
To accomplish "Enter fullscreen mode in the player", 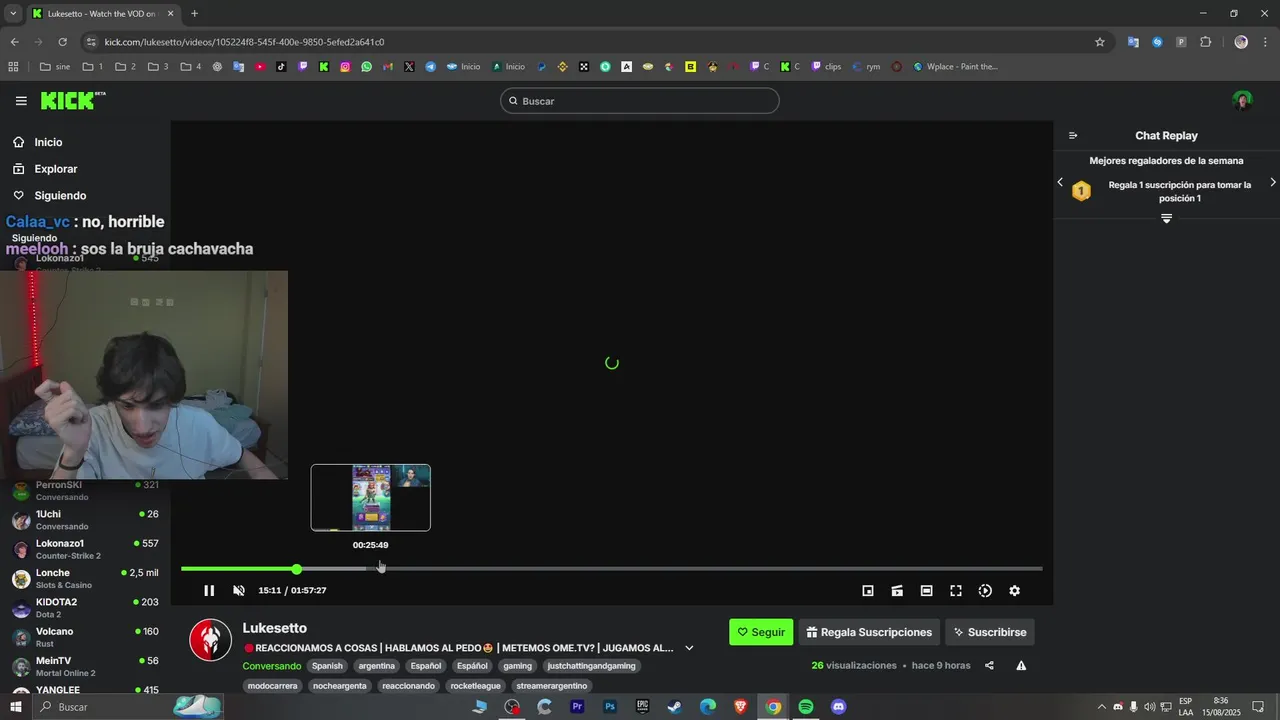I will pyautogui.click(x=956, y=591).
